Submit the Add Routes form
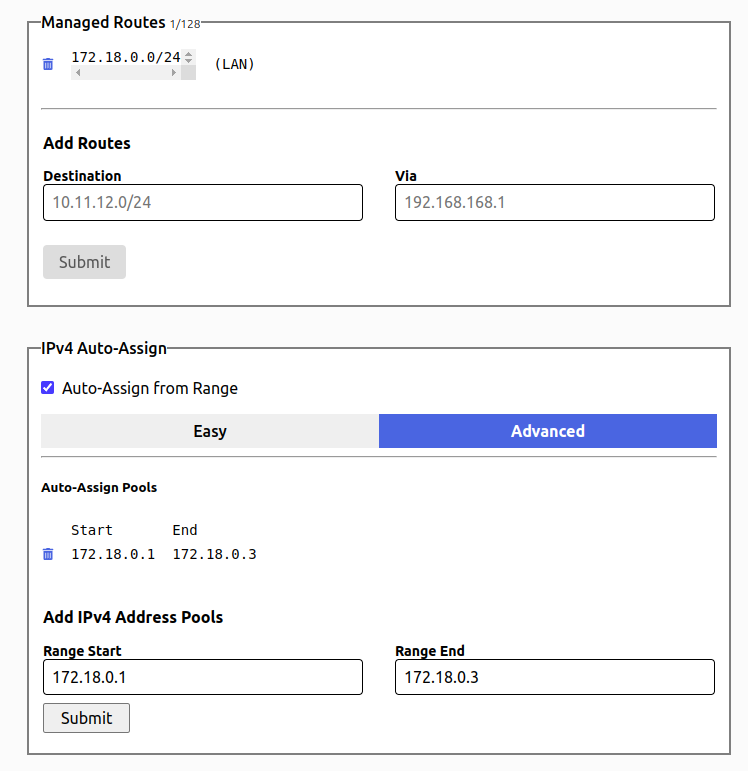748x771 pixels. click(x=85, y=262)
